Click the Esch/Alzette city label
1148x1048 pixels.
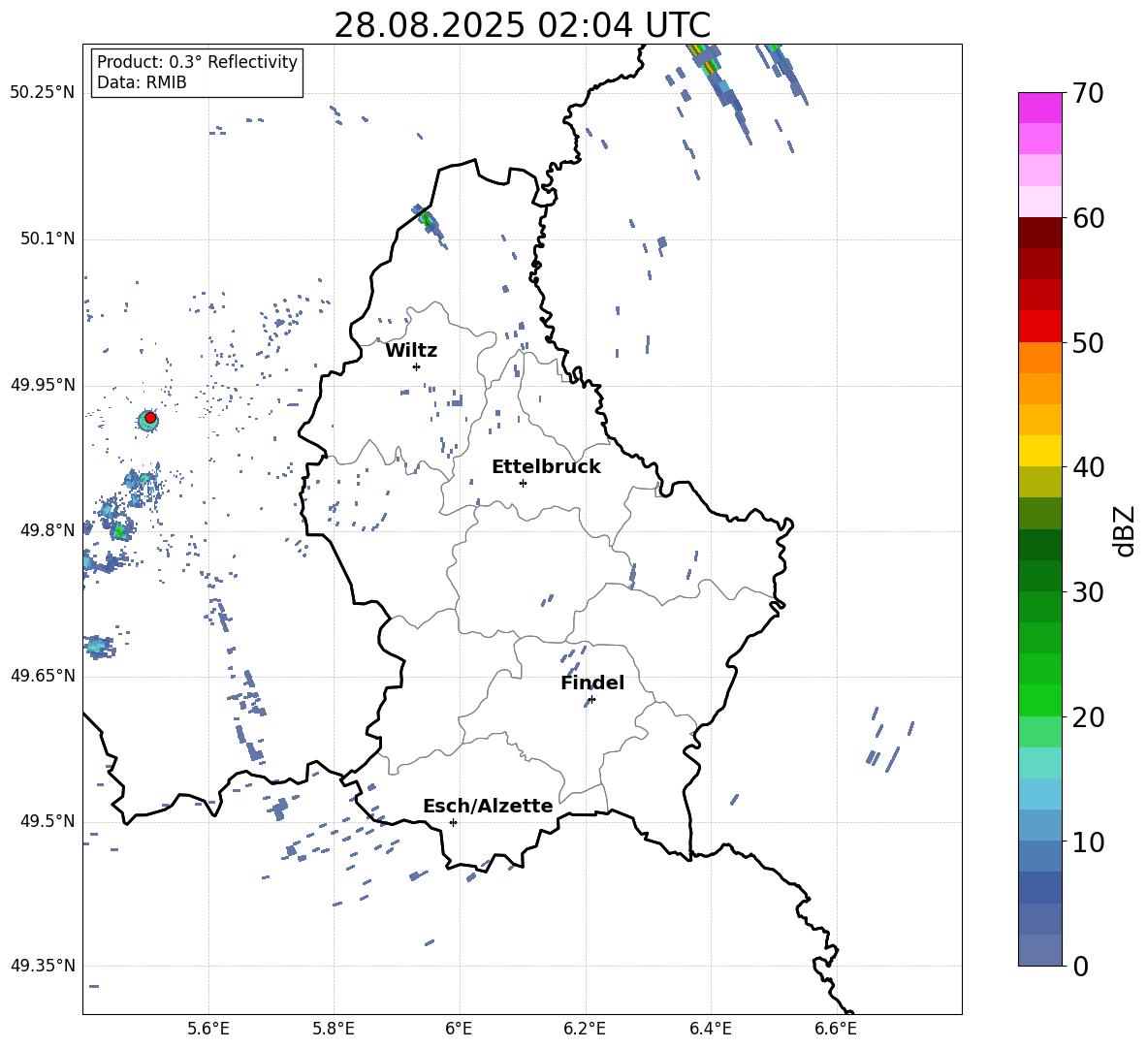click(488, 806)
